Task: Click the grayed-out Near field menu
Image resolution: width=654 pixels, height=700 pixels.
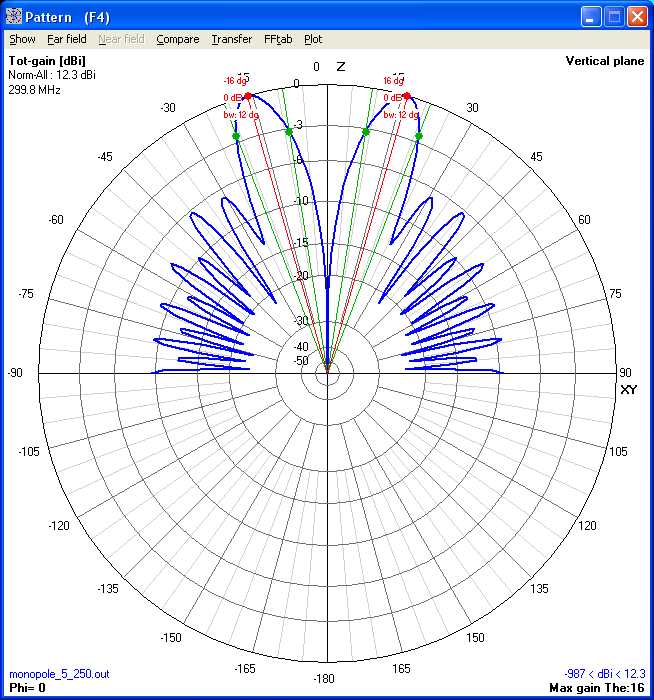Action: 121,39
